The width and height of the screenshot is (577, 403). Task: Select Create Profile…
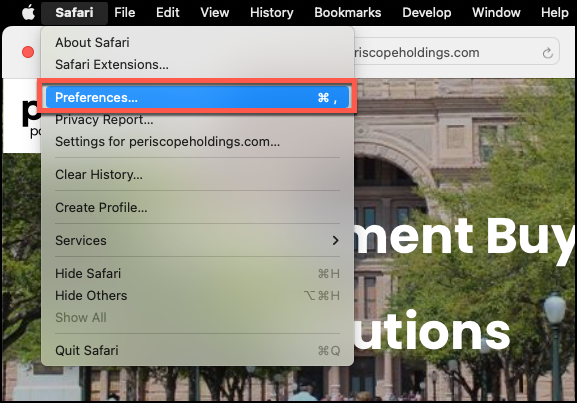click(x=197, y=208)
